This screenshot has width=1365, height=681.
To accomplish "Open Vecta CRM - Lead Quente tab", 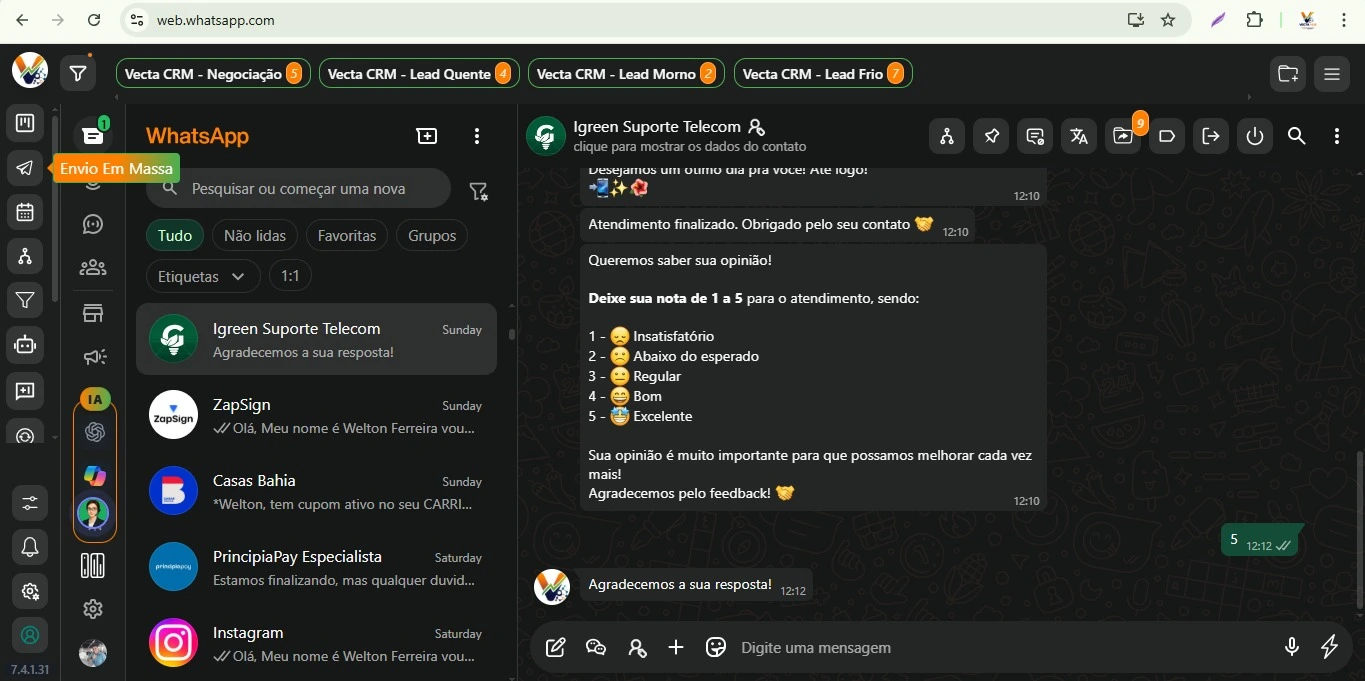I will (x=419, y=74).
